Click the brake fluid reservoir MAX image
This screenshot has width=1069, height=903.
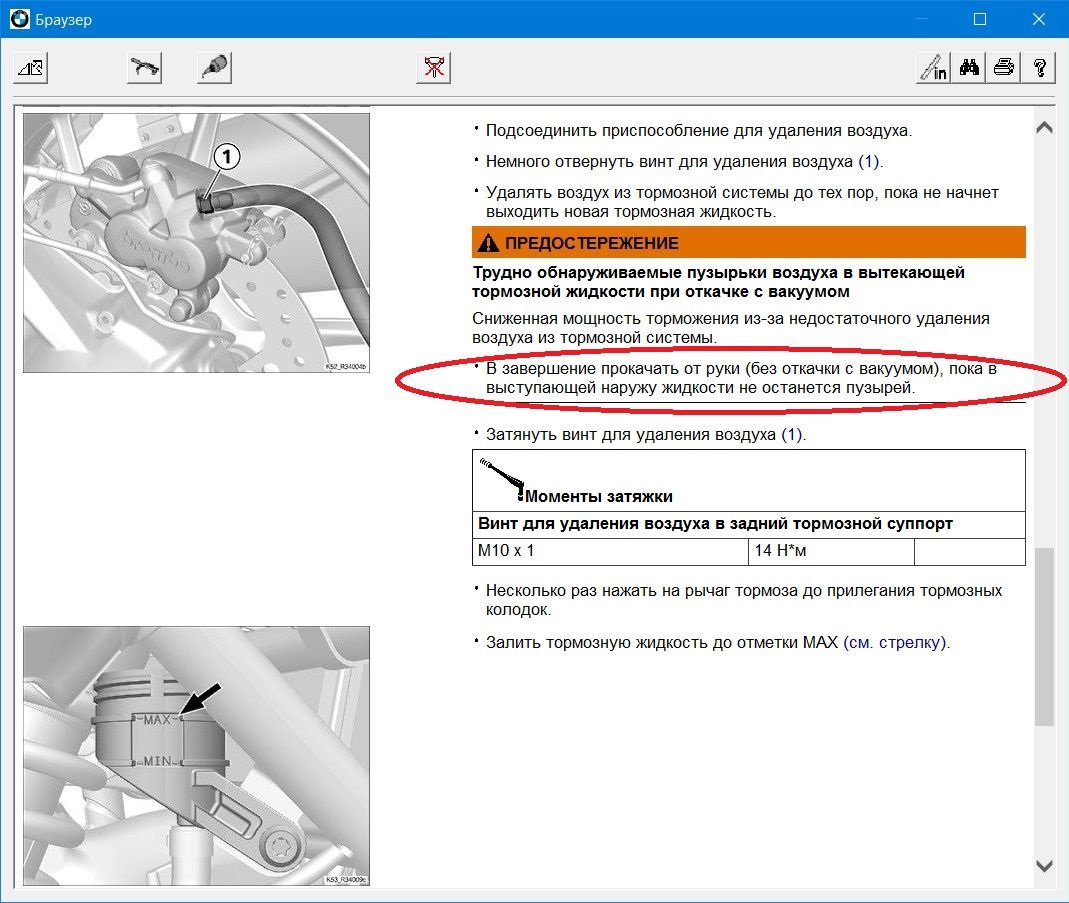point(196,755)
